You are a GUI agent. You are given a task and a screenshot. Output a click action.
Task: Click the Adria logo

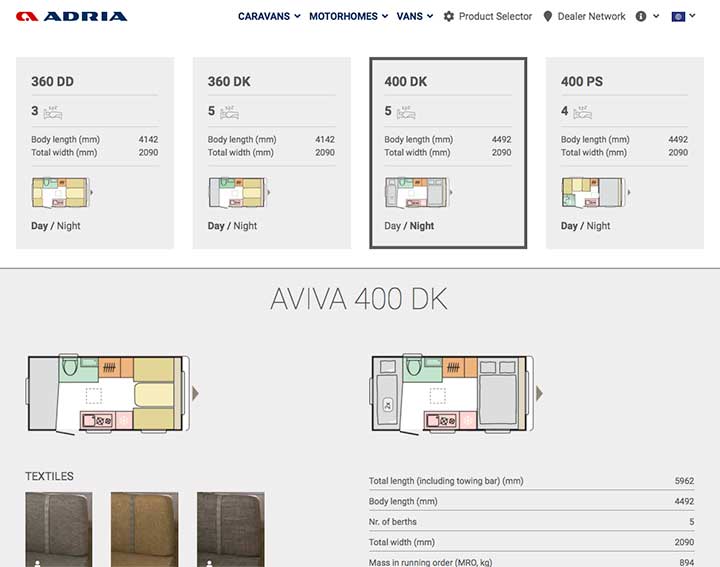[72, 17]
